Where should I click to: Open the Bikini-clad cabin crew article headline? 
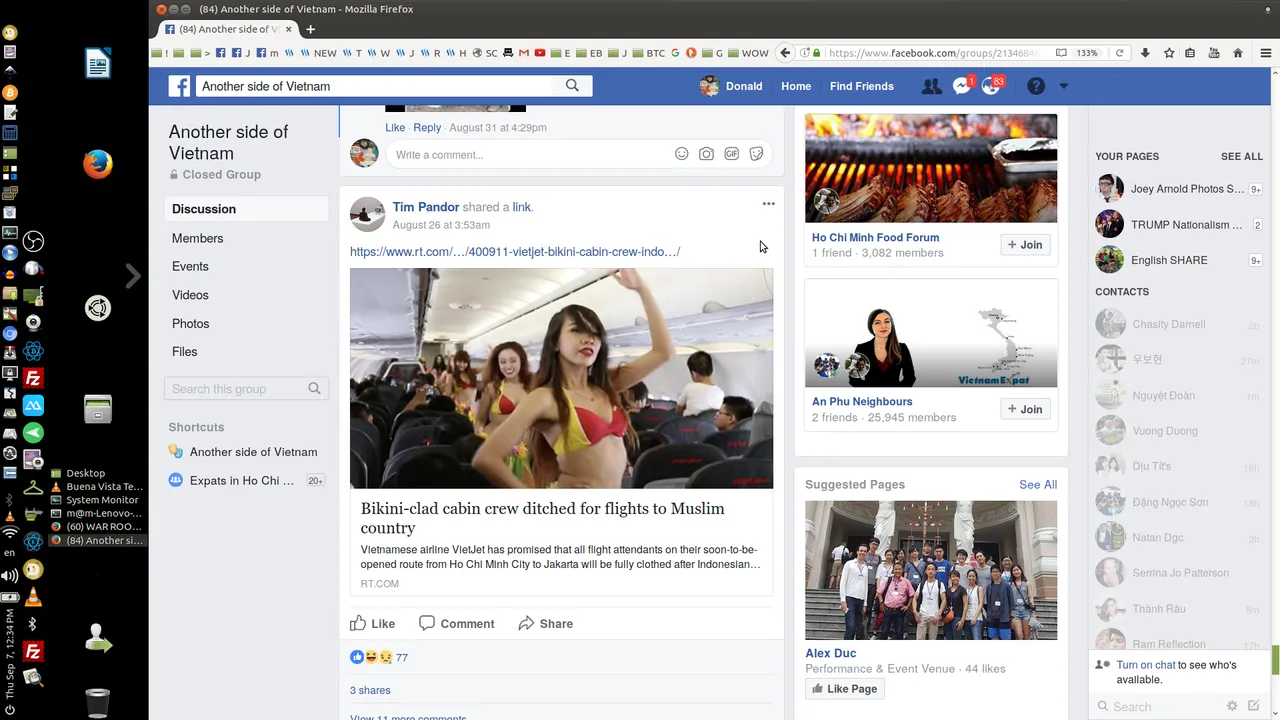(543, 518)
